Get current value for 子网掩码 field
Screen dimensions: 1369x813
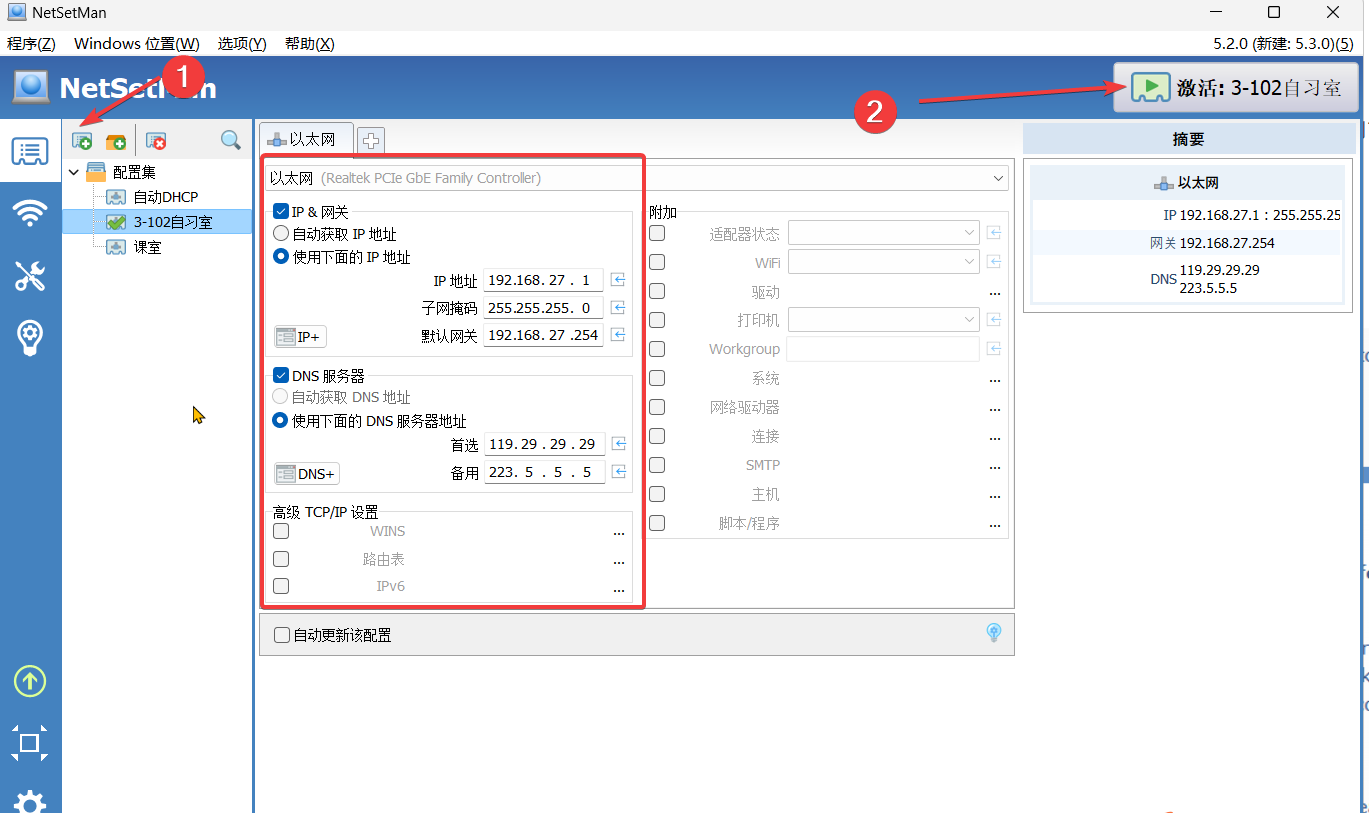pyautogui.click(x=619, y=308)
